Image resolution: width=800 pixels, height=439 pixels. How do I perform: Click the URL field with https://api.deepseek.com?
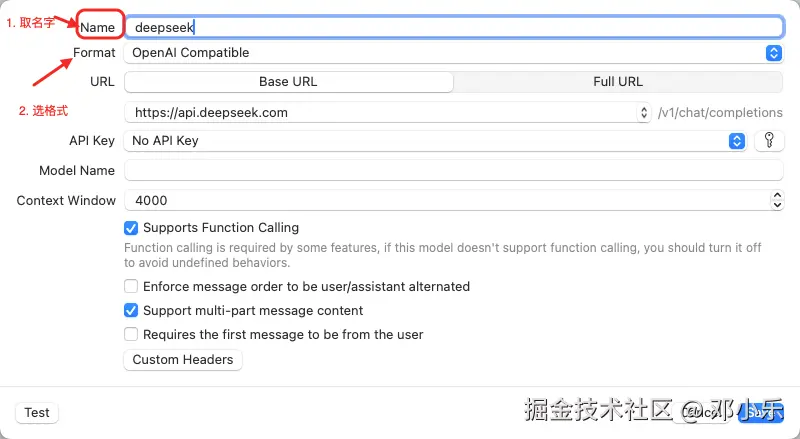388,112
